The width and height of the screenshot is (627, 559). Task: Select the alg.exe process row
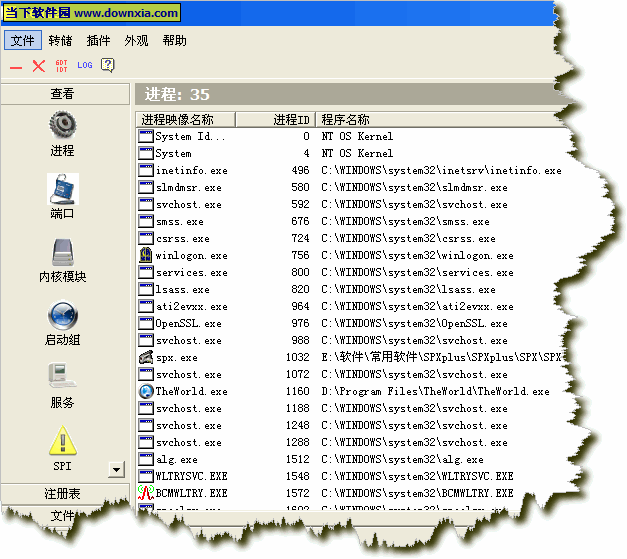pyautogui.click(x=350, y=459)
